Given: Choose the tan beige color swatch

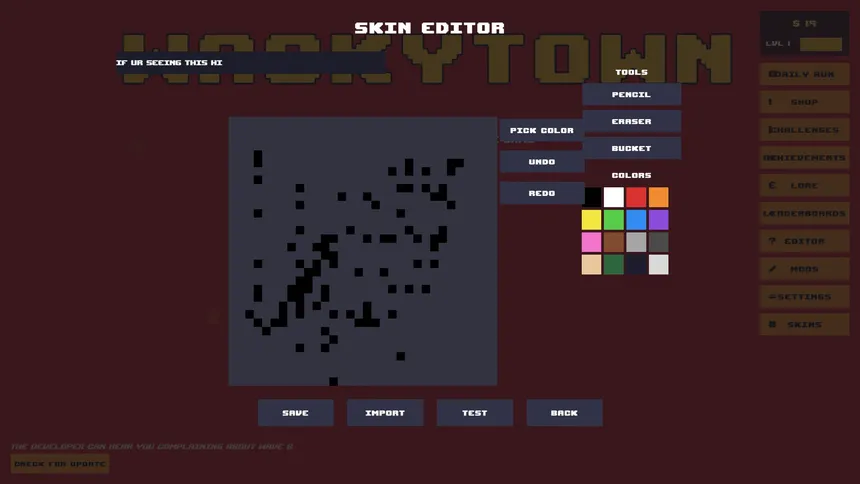Looking at the screenshot, I should tap(591, 264).
